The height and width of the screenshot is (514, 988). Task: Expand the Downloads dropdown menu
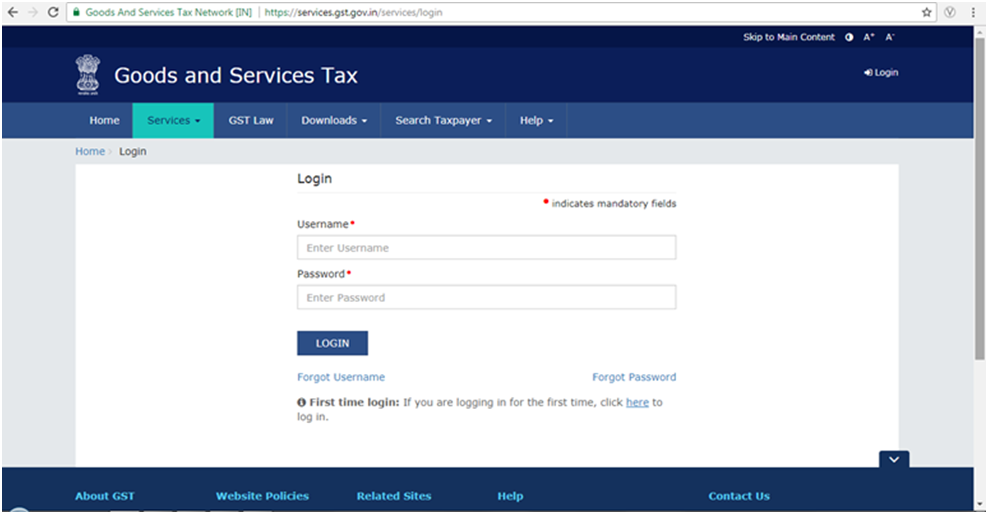(x=334, y=120)
